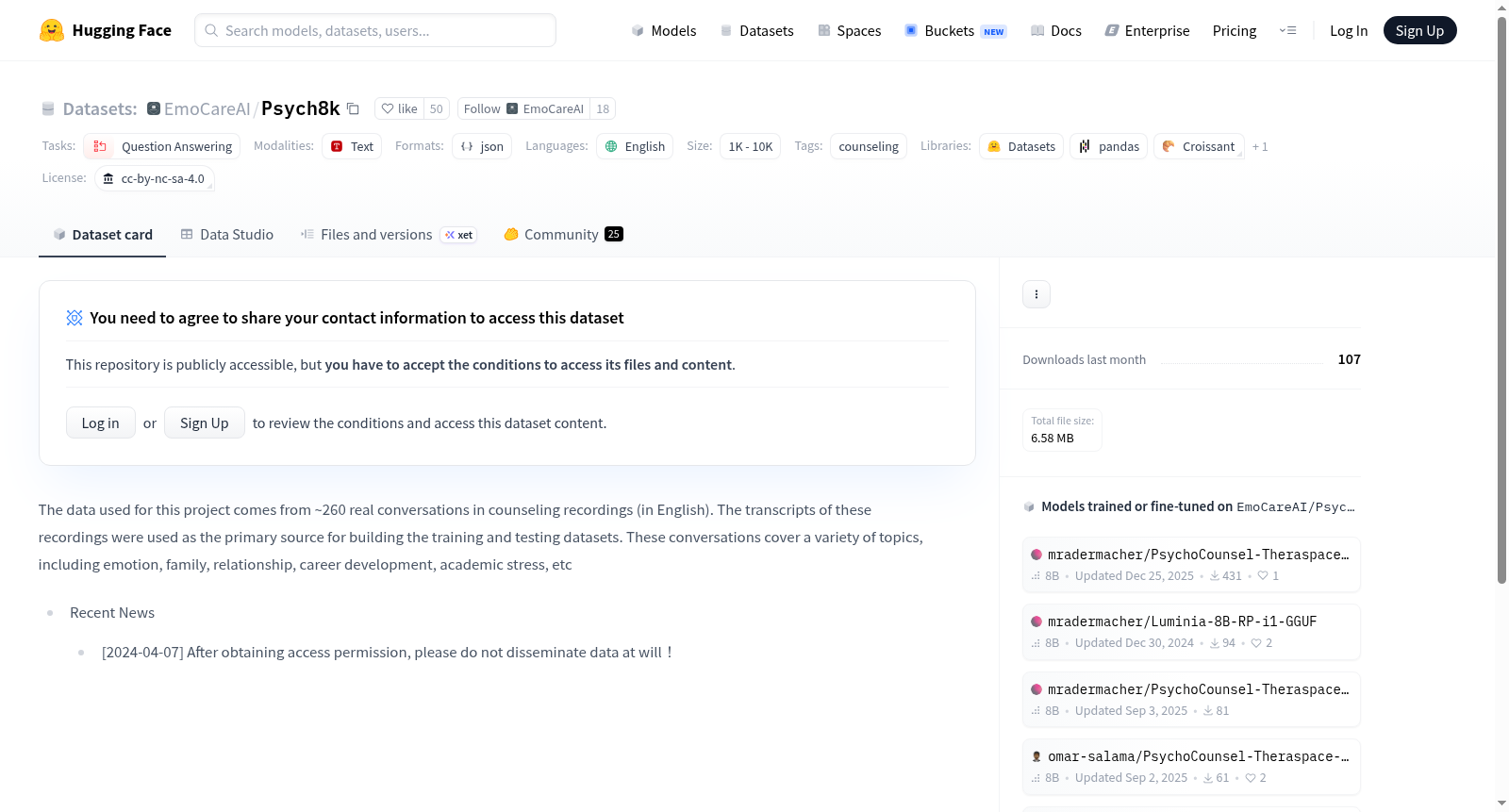
Task: Open the Files and versions tab
Action: point(388,235)
